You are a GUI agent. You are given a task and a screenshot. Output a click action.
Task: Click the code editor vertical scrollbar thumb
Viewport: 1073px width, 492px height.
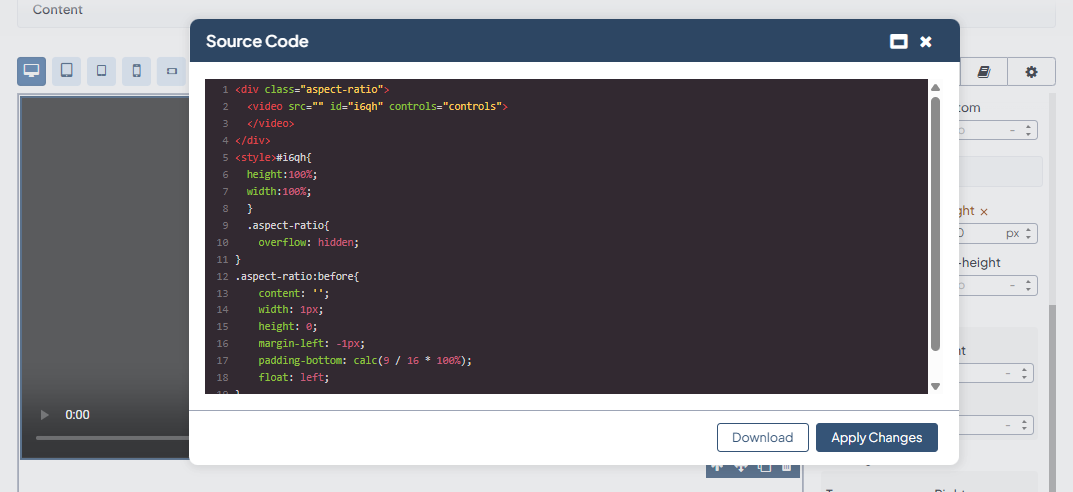[935, 224]
